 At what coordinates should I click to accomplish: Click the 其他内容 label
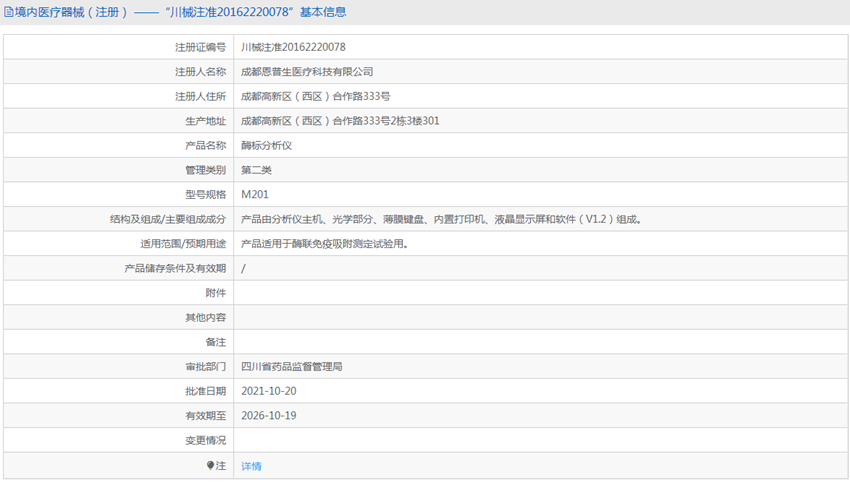(205, 317)
